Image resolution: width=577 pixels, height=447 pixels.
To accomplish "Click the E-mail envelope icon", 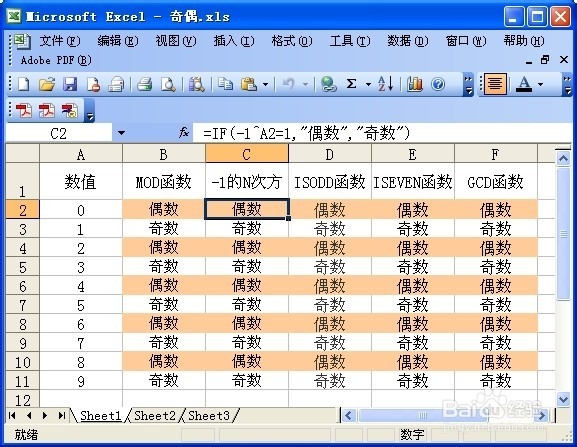I will coord(116,84).
